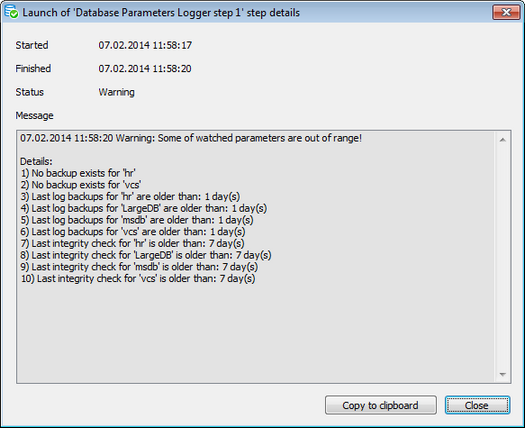
Task: Click the log backups line for 'LargeDB'
Action: click(x=143, y=208)
